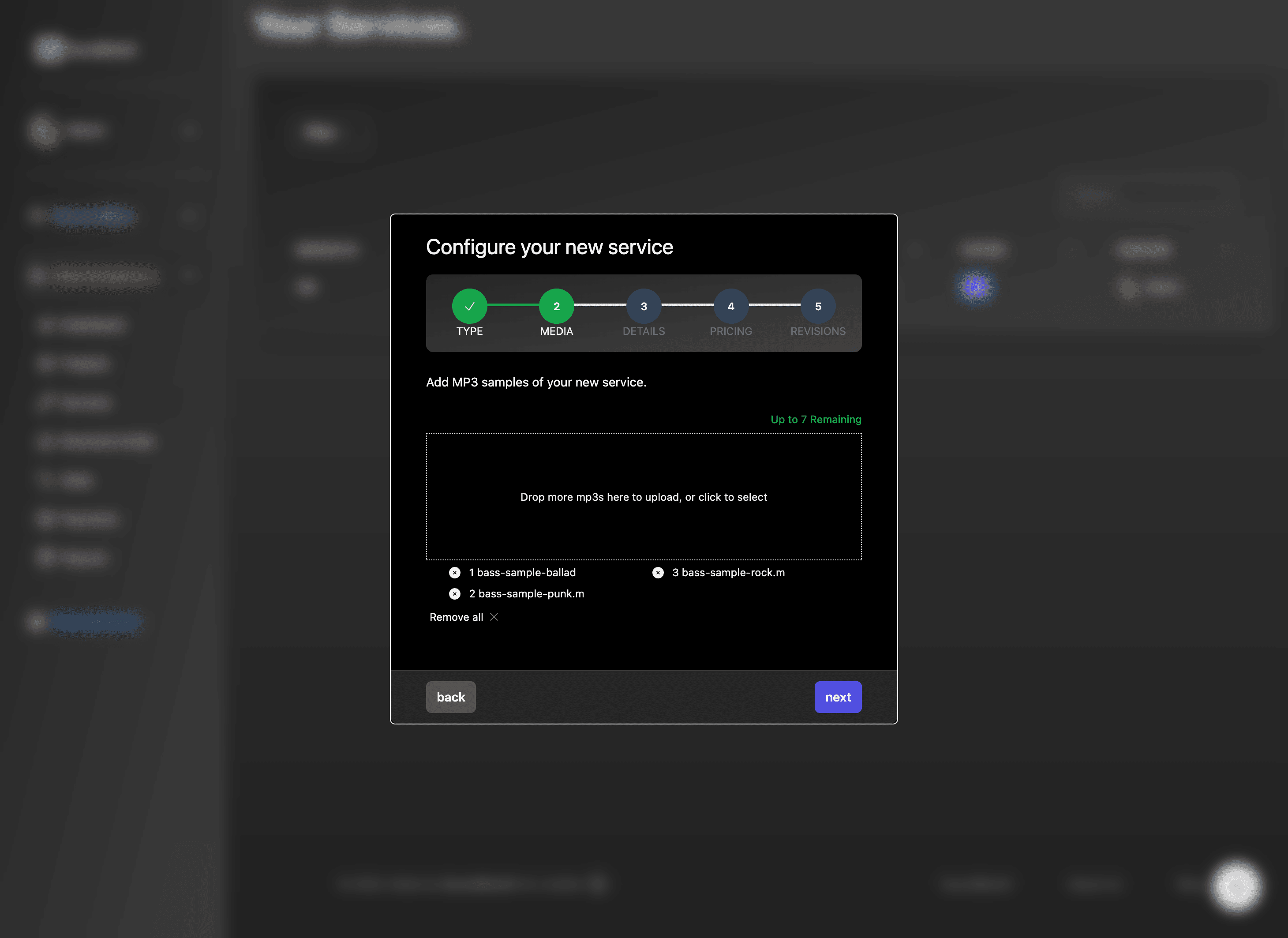
Task: Click the X icon beside Remove all
Action: point(494,617)
